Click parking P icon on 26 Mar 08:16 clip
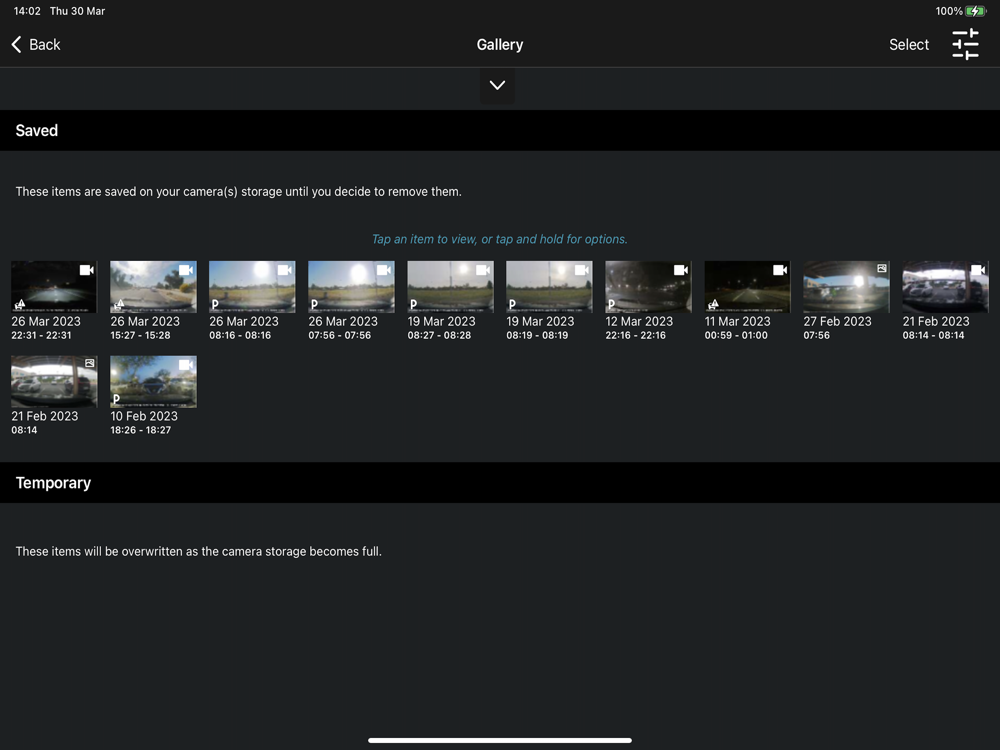 click(x=216, y=304)
